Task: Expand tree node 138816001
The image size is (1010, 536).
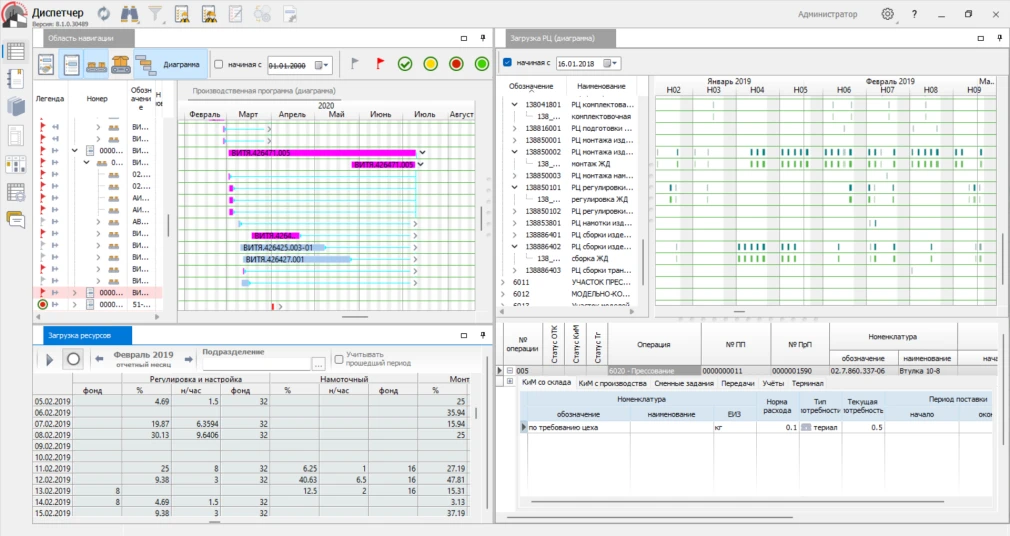Action: (515, 129)
